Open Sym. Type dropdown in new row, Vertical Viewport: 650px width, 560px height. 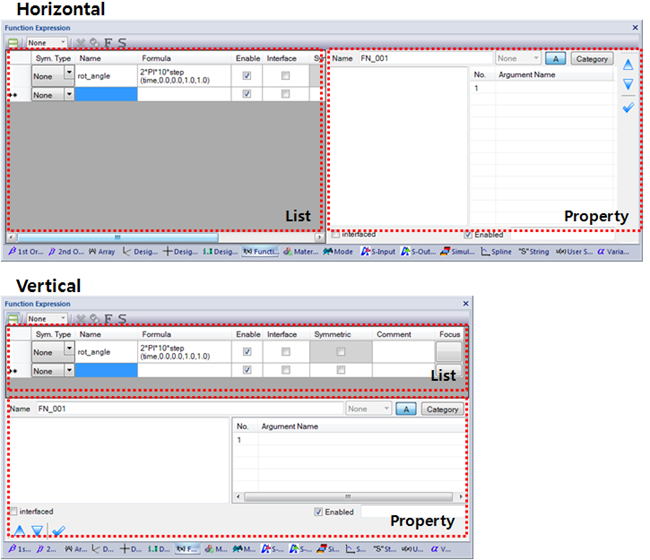point(69,370)
